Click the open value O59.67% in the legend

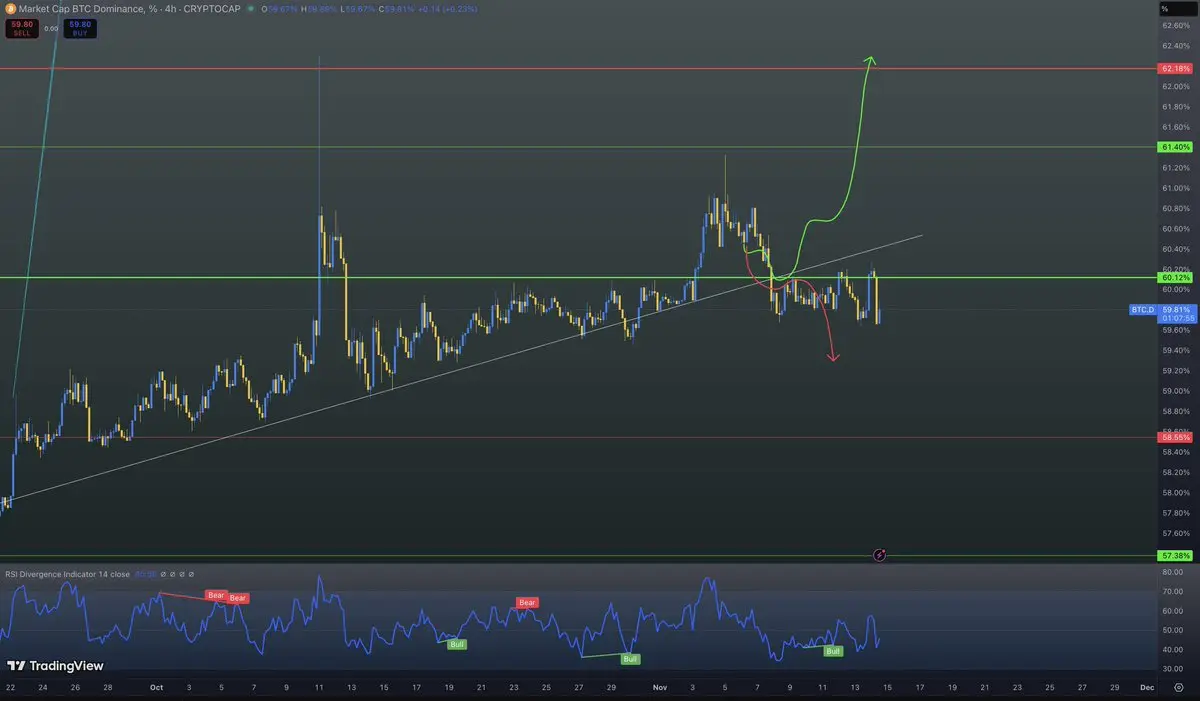277,8
